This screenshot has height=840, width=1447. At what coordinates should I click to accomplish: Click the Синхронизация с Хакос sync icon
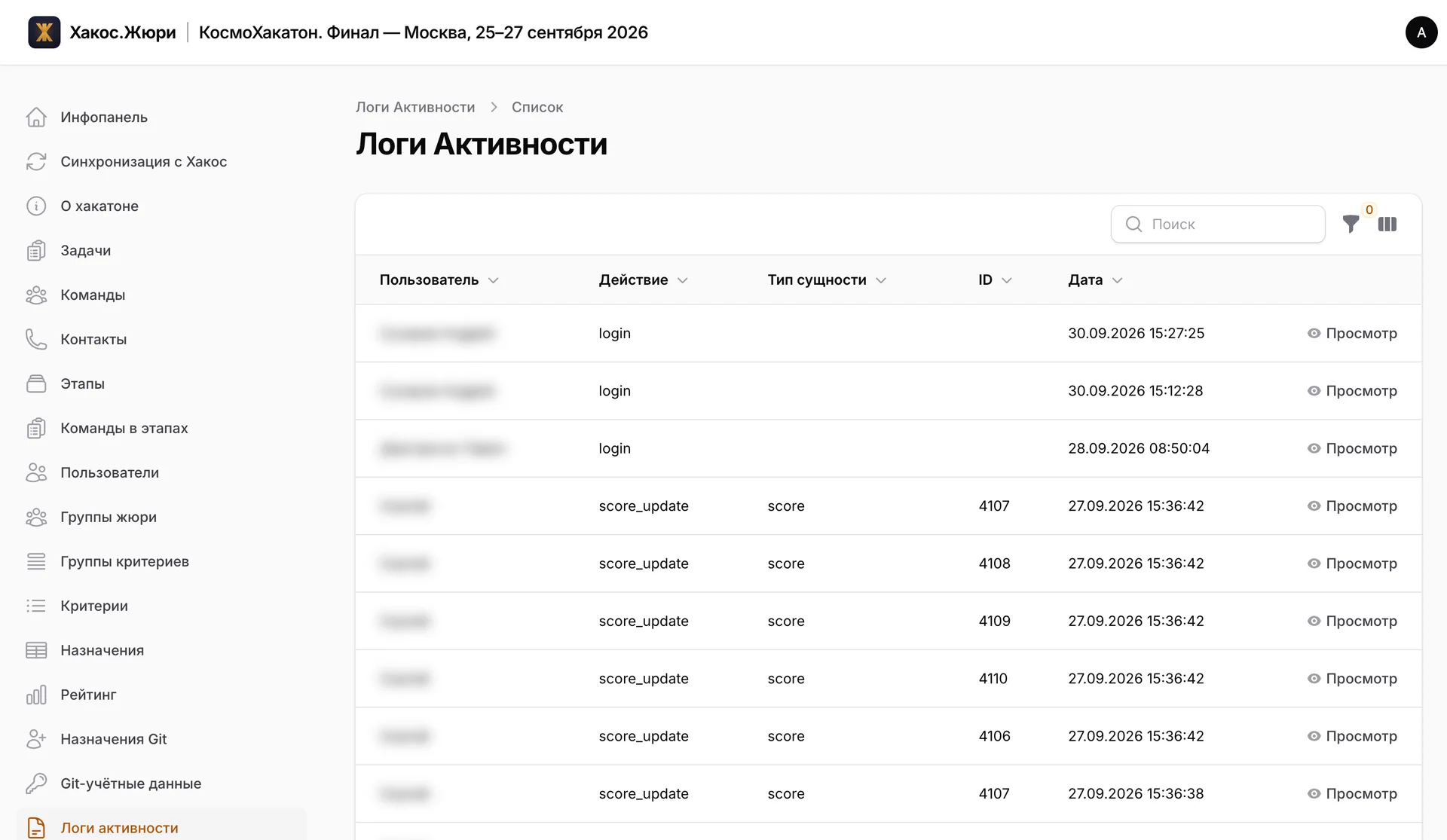pos(36,161)
